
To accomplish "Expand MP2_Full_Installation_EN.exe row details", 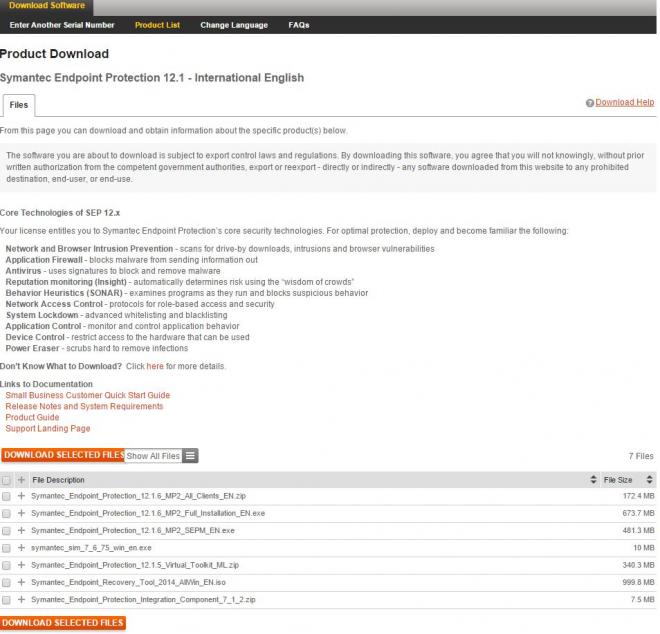I will (21, 513).
